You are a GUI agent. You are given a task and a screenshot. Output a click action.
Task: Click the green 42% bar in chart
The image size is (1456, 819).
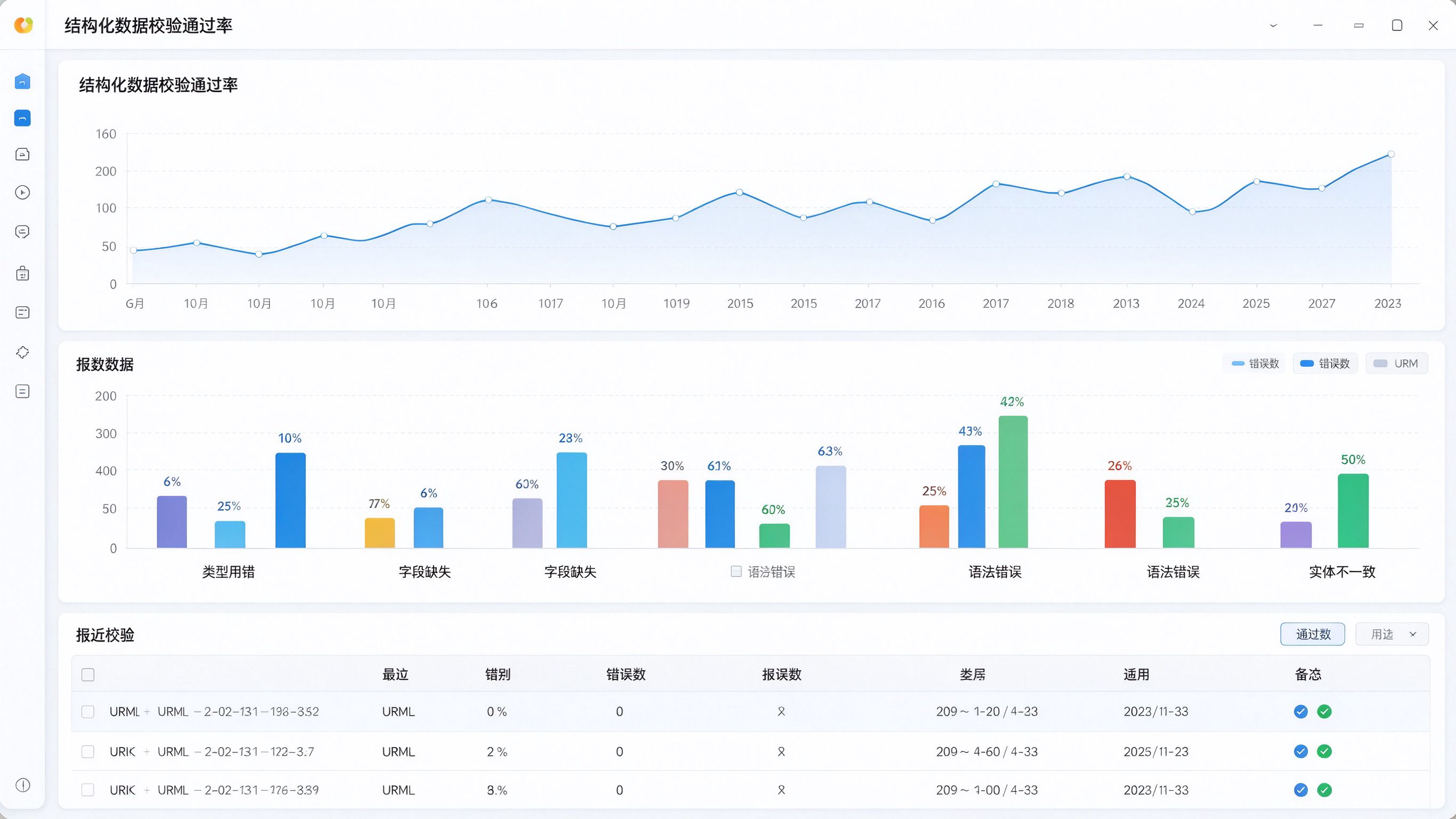click(x=1013, y=481)
